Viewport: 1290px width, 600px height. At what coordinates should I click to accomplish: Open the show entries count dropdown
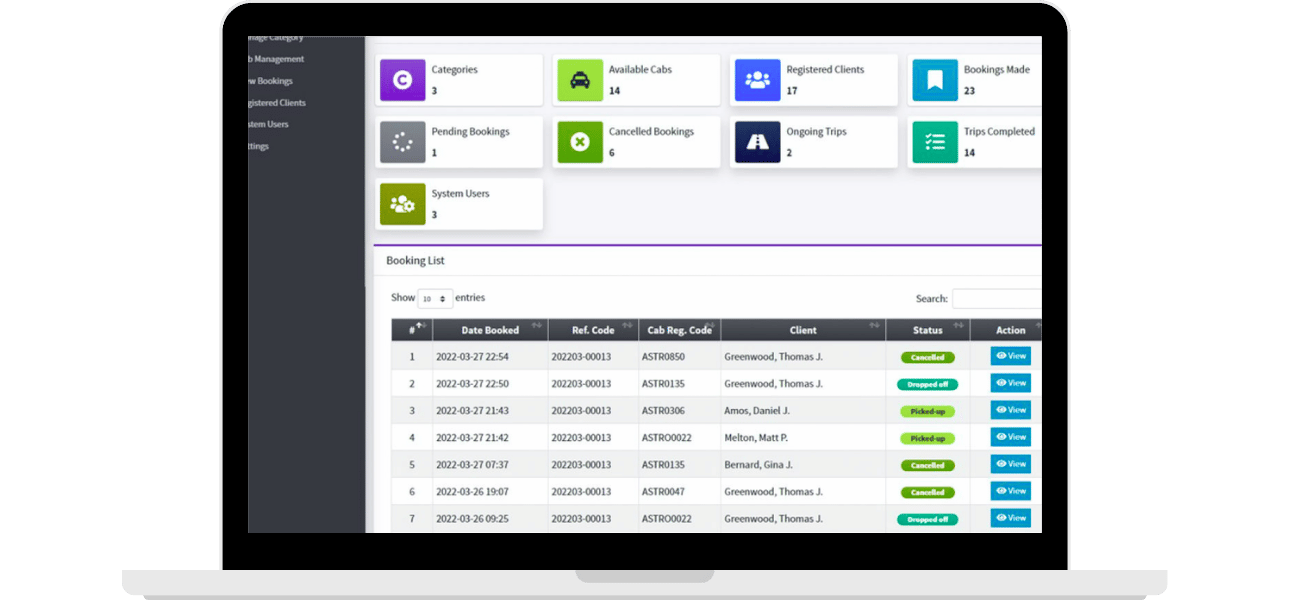(434, 299)
